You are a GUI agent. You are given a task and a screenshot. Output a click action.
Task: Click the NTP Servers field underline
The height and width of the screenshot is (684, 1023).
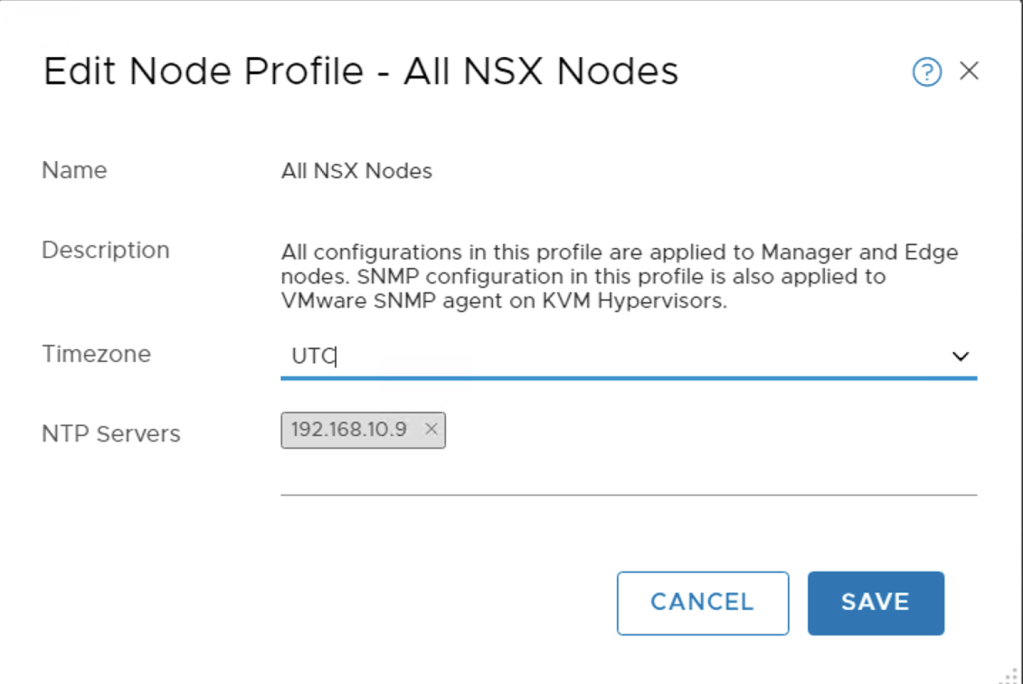627,494
